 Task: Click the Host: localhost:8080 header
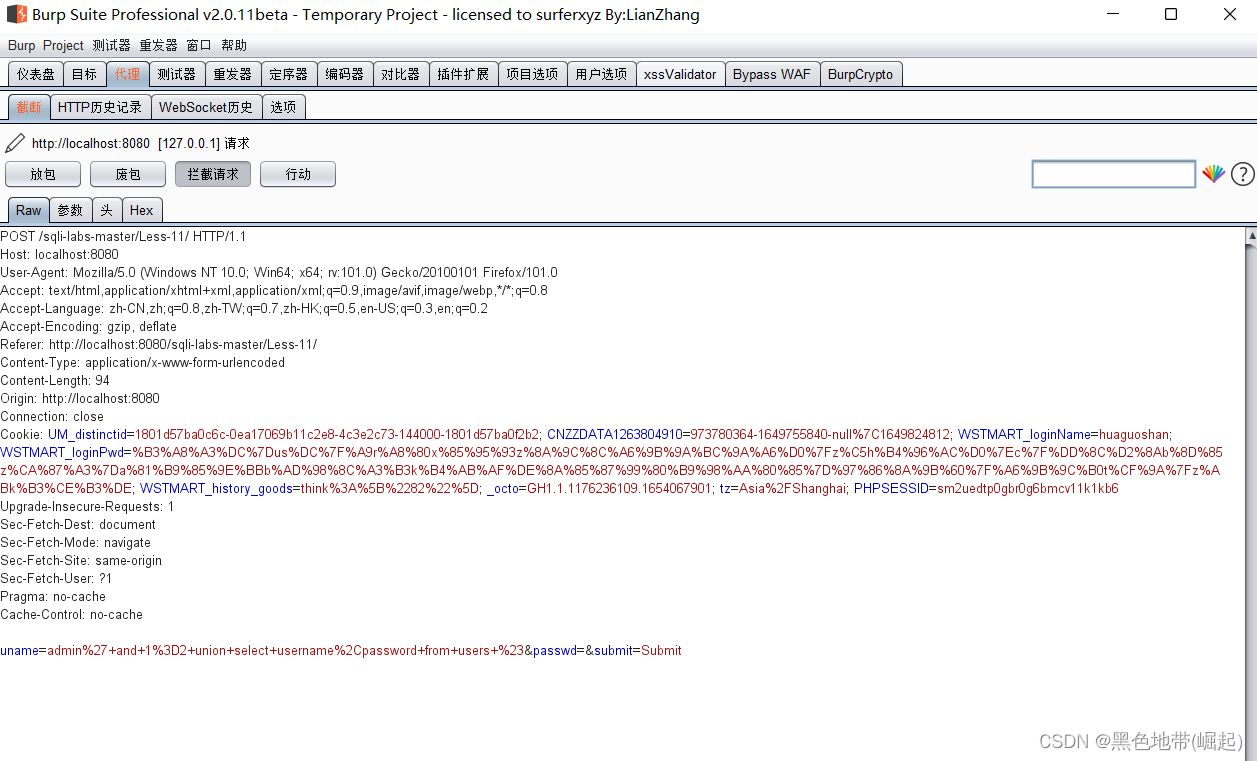click(x=59, y=255)
